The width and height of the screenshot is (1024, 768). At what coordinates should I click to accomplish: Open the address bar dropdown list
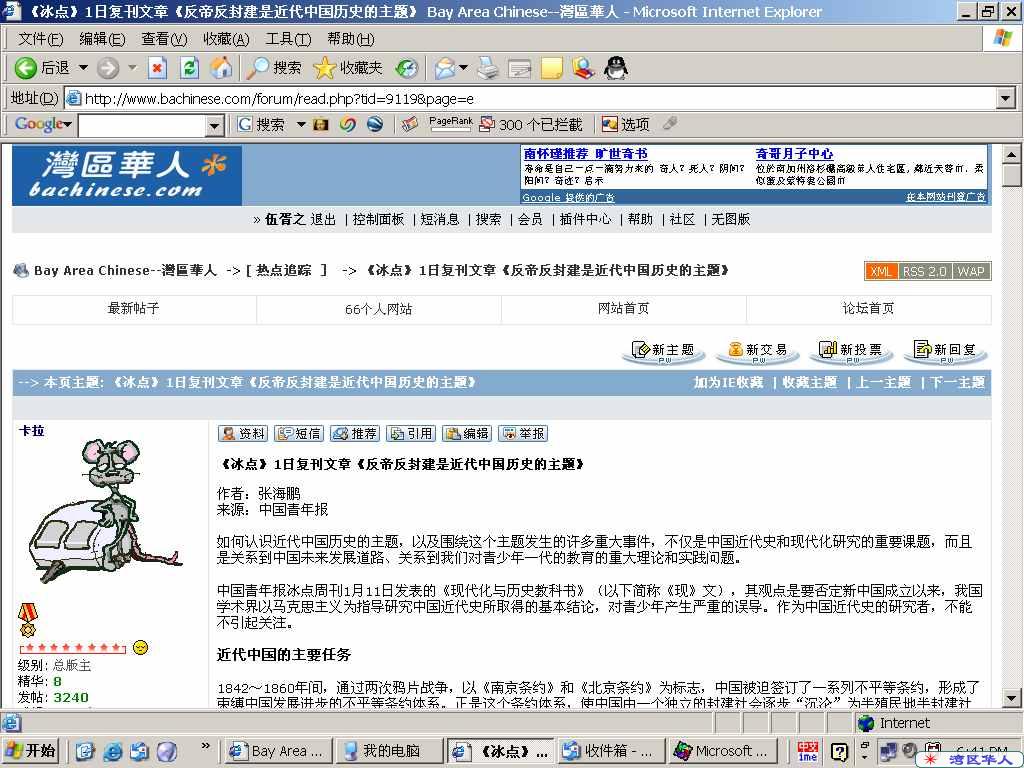point(1006,99)
